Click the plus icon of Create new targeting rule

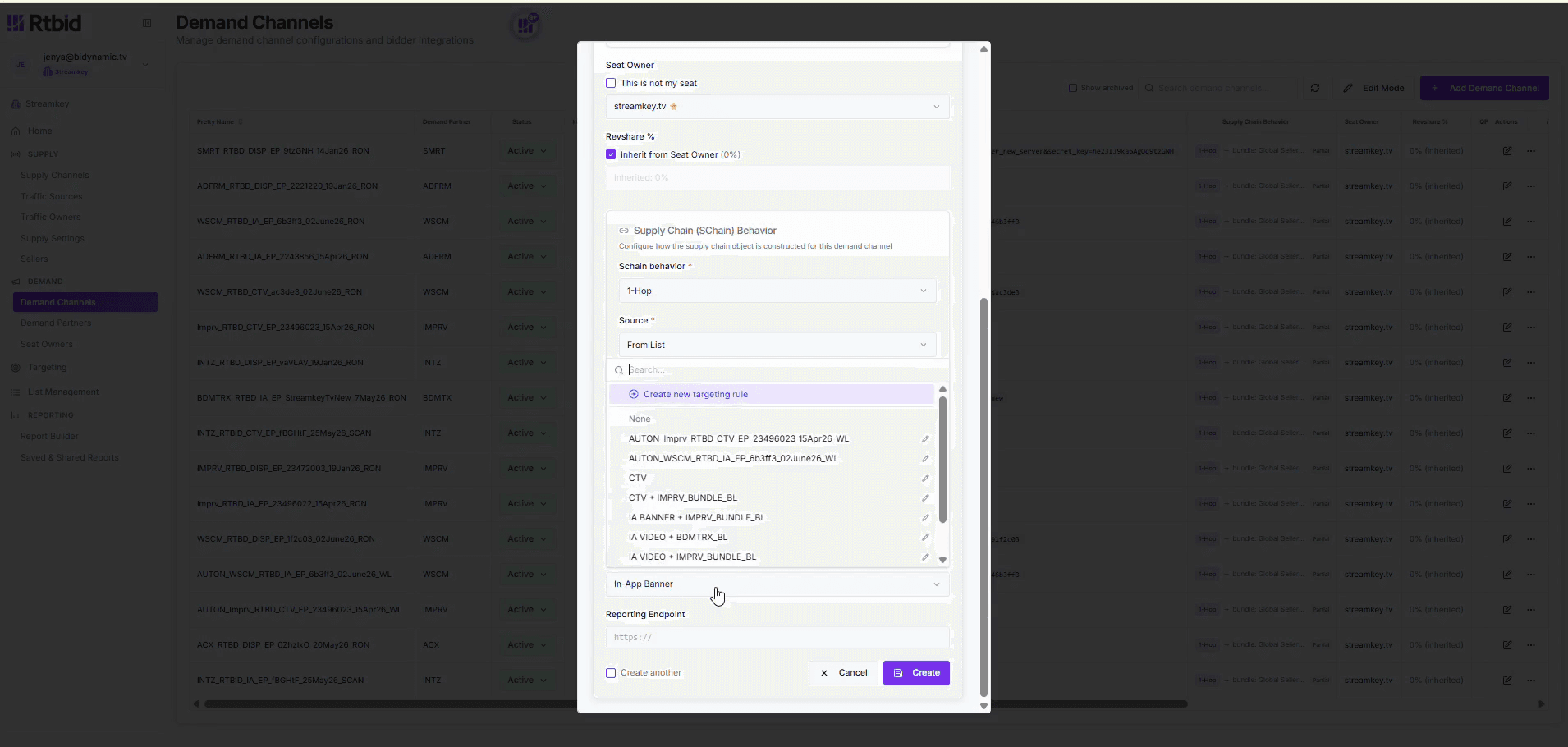[x=634, y=394]
